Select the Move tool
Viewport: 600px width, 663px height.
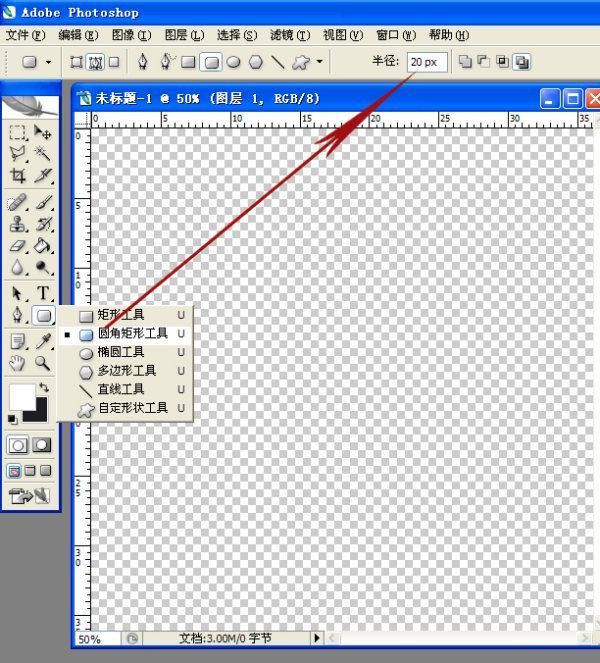click(42, 132)
